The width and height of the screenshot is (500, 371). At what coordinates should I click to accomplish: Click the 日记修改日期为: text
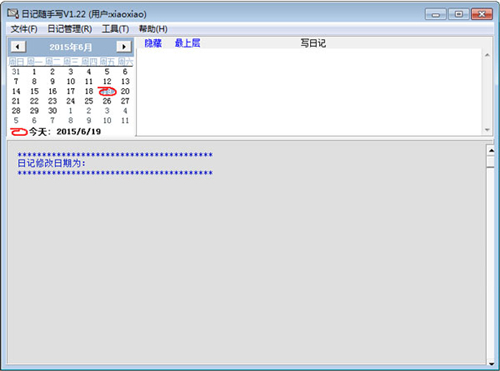pos(51,163)
